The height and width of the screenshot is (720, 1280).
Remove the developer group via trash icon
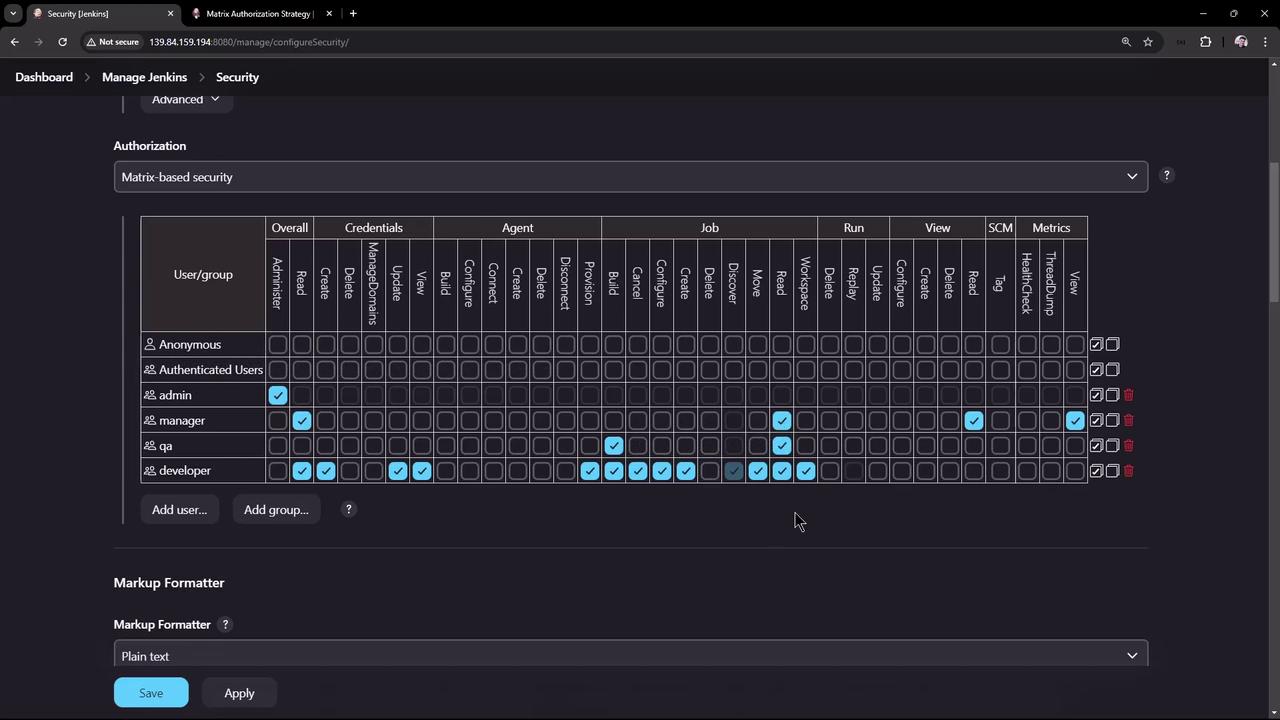(x=1129, y=471)
